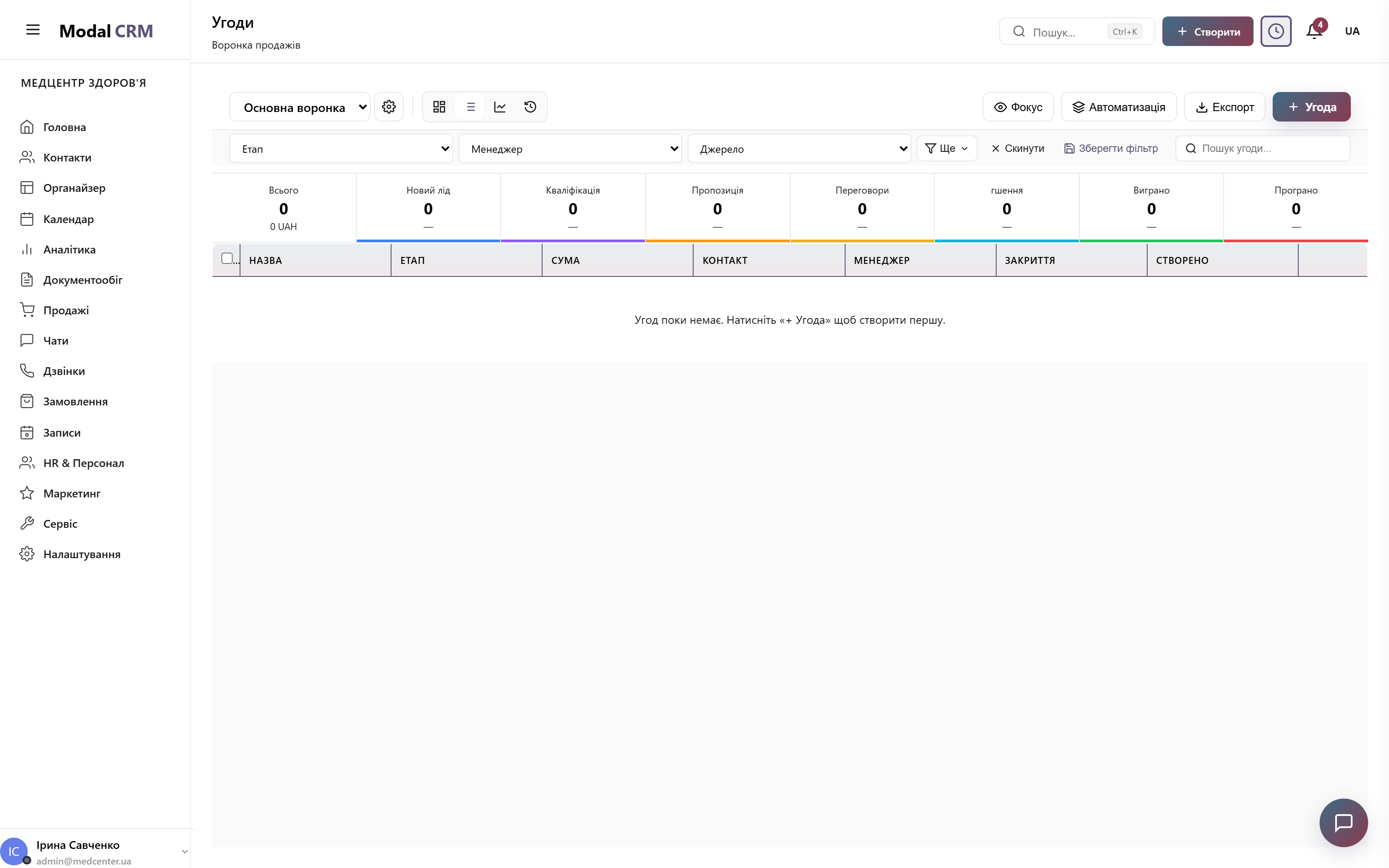Focus the Пошук угоди field
Image resolution: width=1389 pixels, height=868 pixels.
tap(1262, 149)
